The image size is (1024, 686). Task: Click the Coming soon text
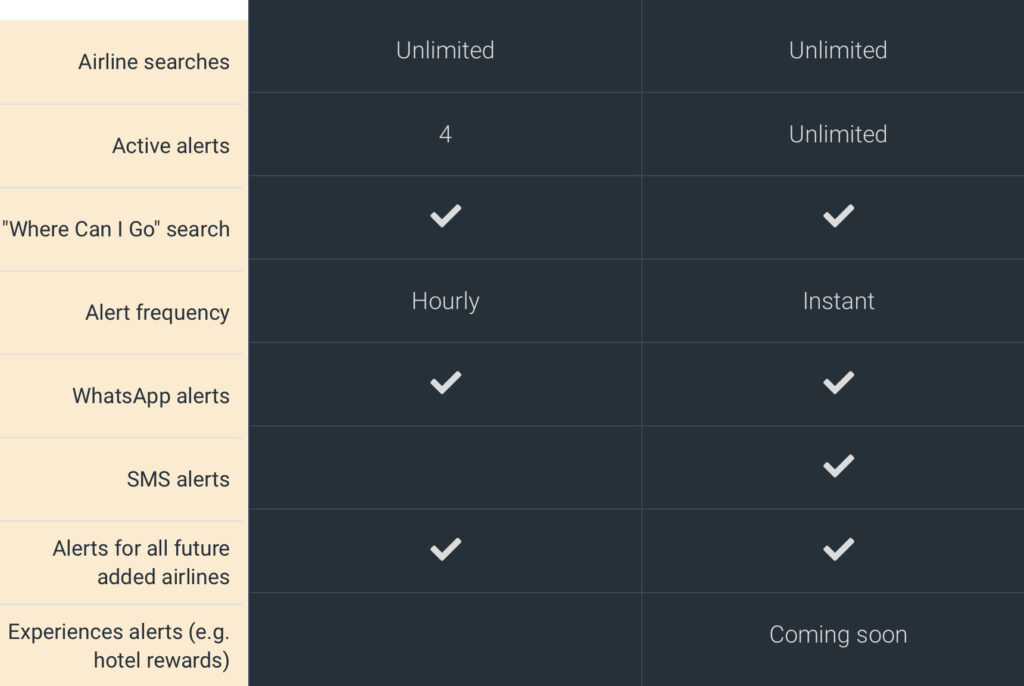pos(838,634)
